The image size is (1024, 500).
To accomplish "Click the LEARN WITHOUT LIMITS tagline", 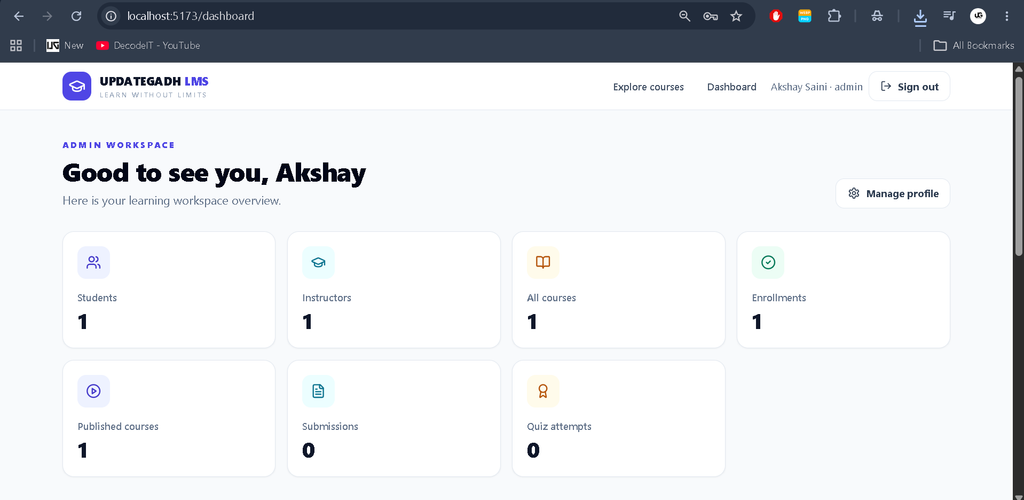I will coord(153,95).
